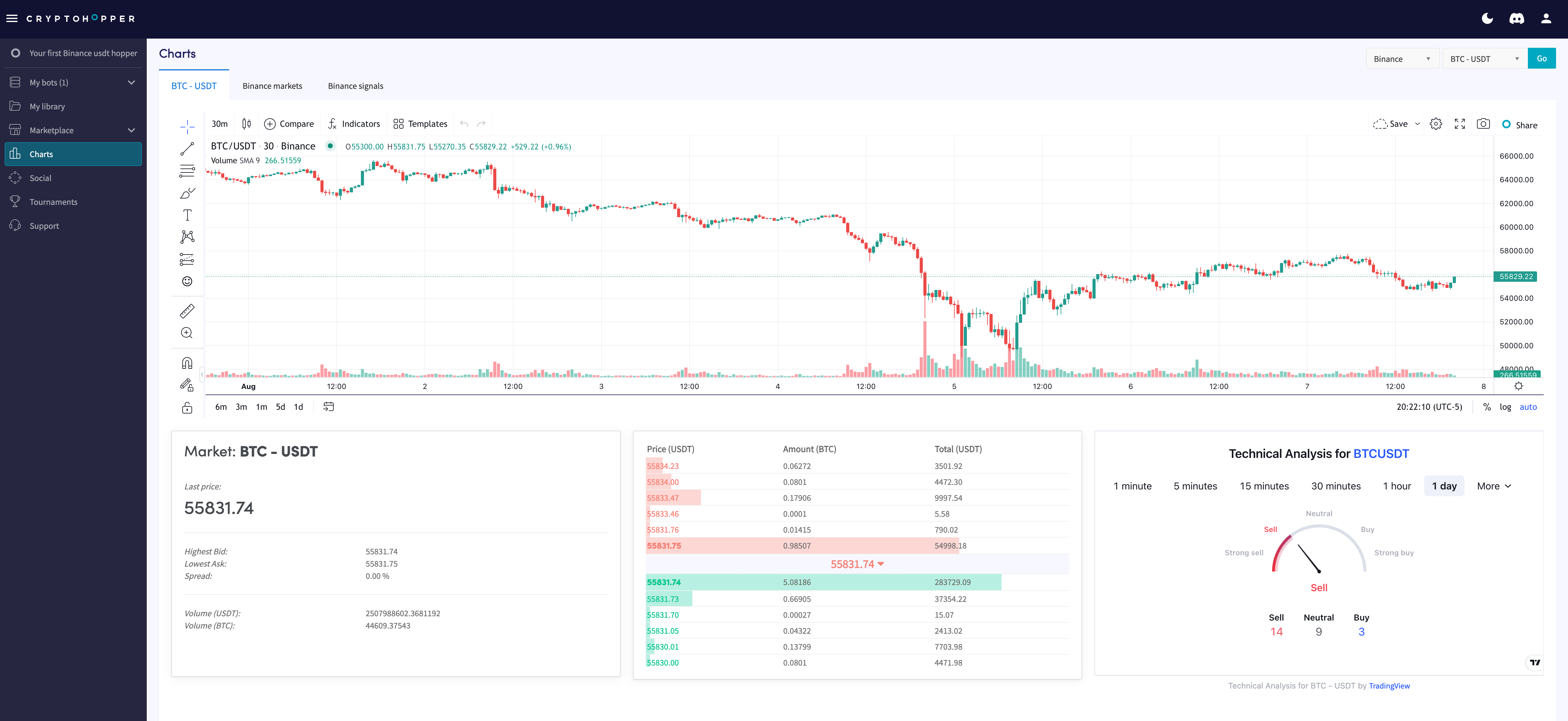Screen dimensions: 1568x721
Task: Take a chart snapshot with camera icon
Action: tap(1483, 124)
